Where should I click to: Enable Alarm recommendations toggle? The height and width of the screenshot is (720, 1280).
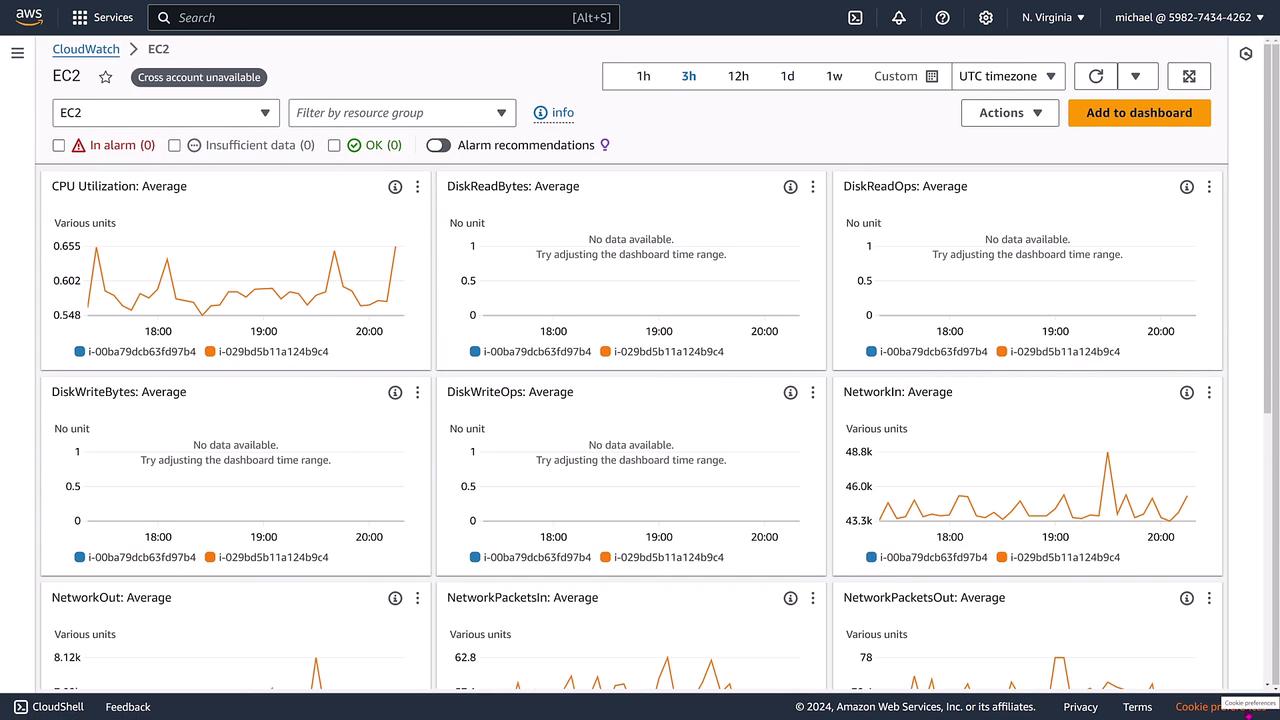coord(438,145)
